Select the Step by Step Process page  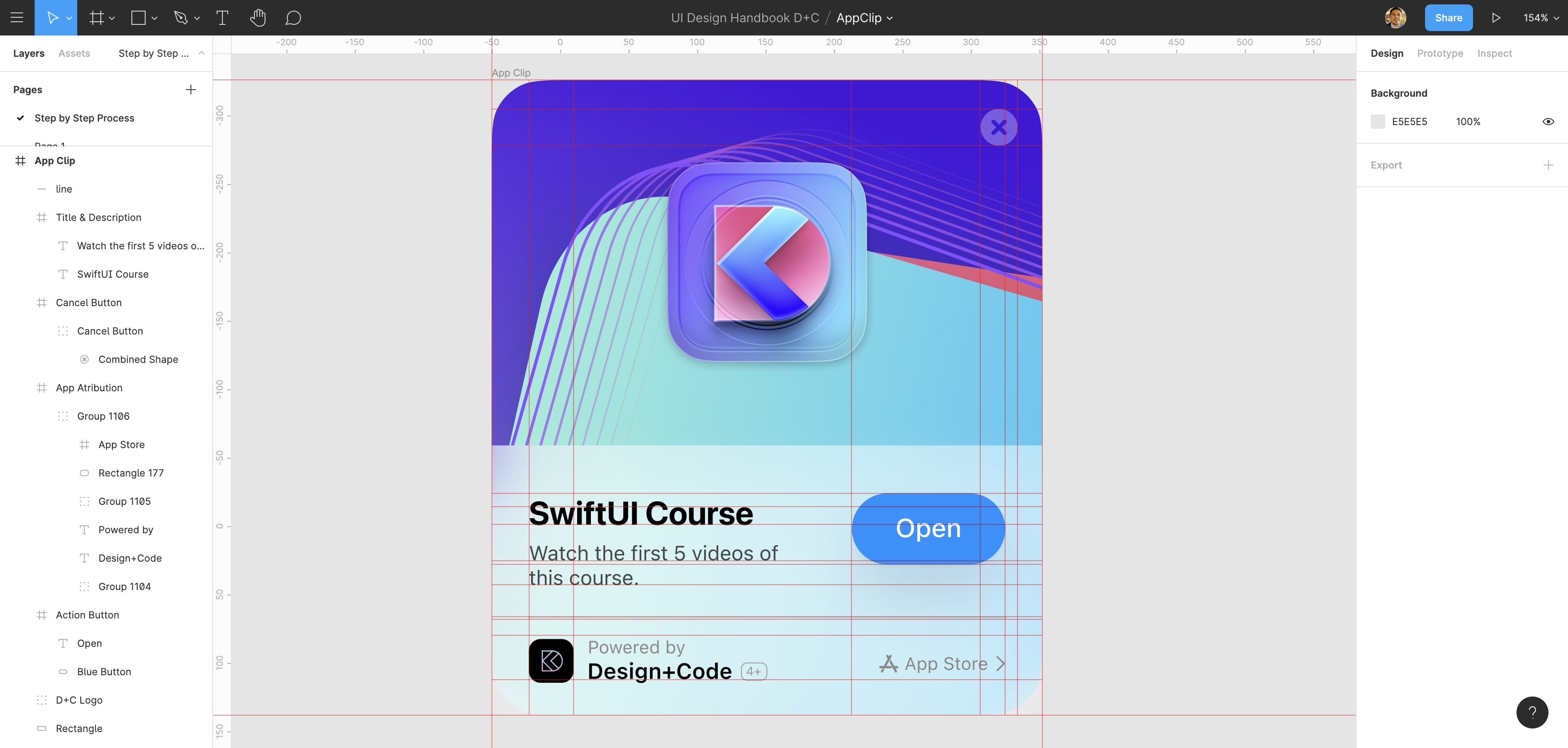click(84, 118)
